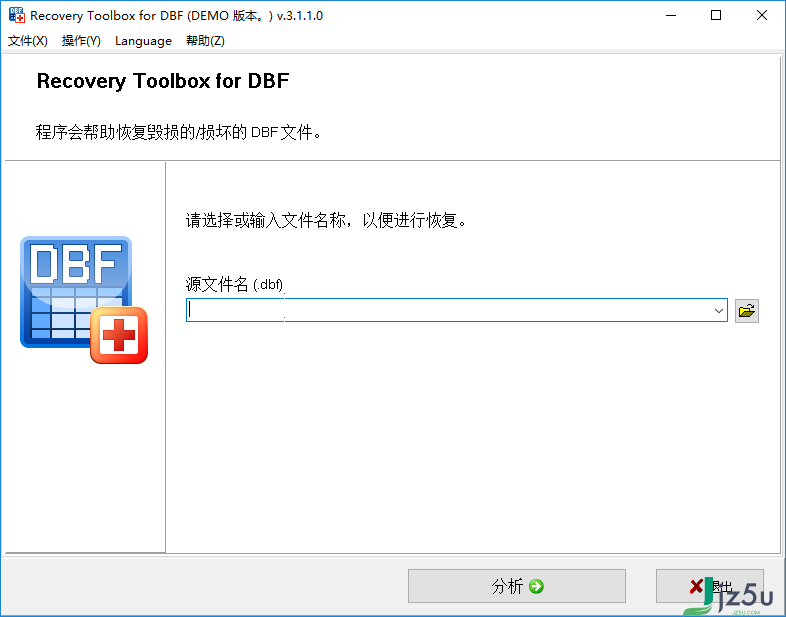The width and height of the screenshot is (786, 617).
Task: Open the folder browse icon for source file
Action: click(x=746, y=311)
